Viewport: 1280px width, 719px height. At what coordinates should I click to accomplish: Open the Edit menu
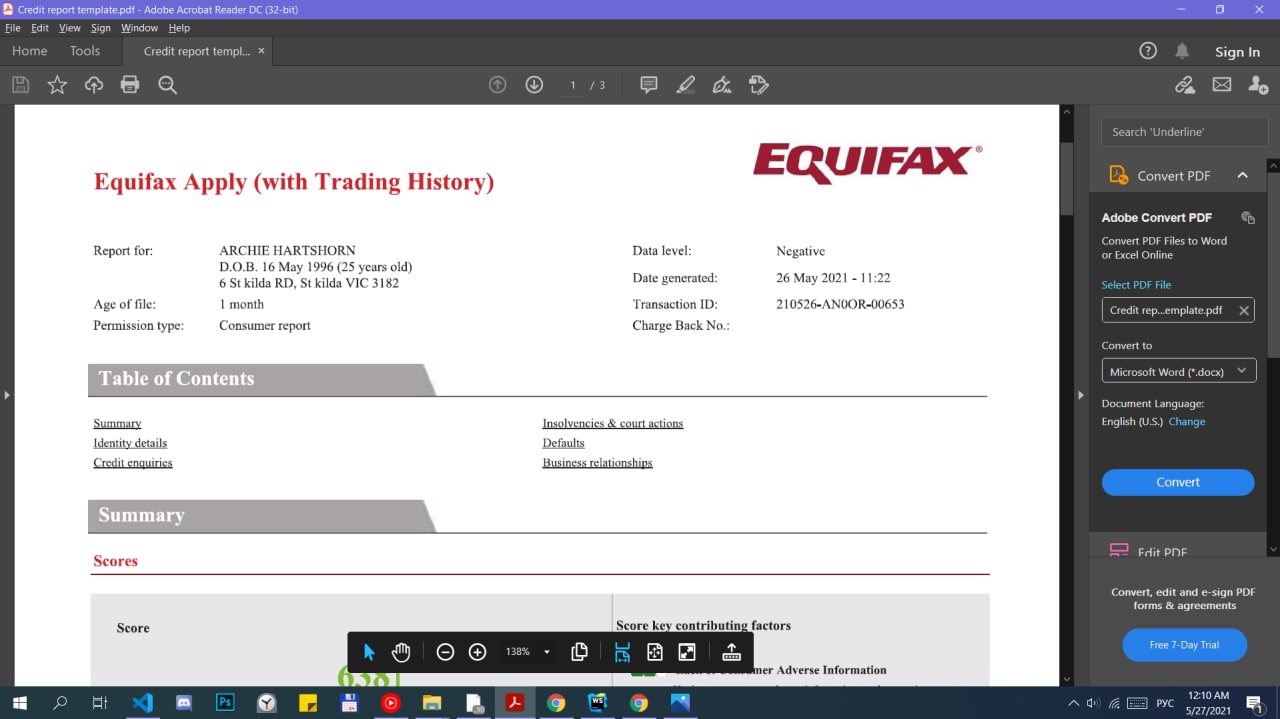click(x=40, y=28)
